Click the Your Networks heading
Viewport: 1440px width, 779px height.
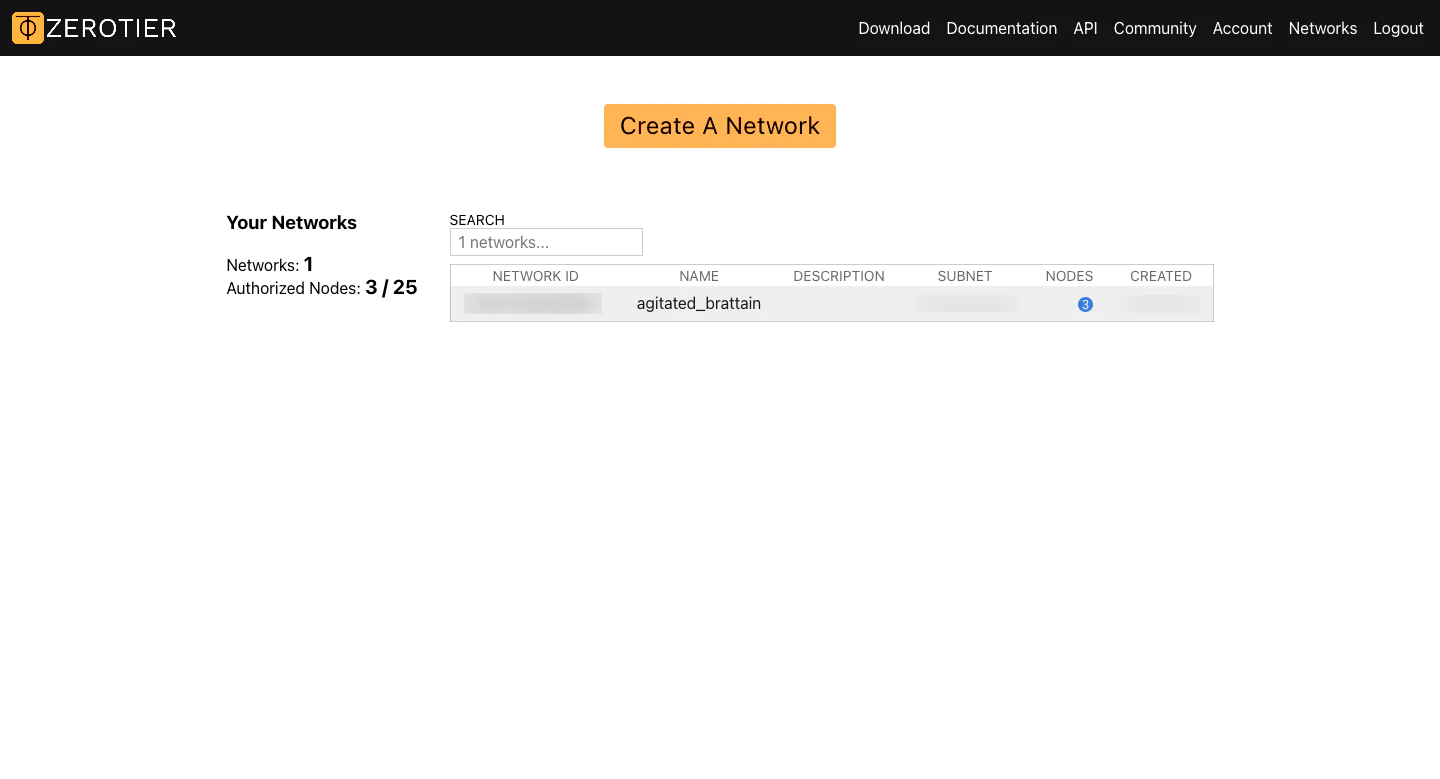click(292, 223)
